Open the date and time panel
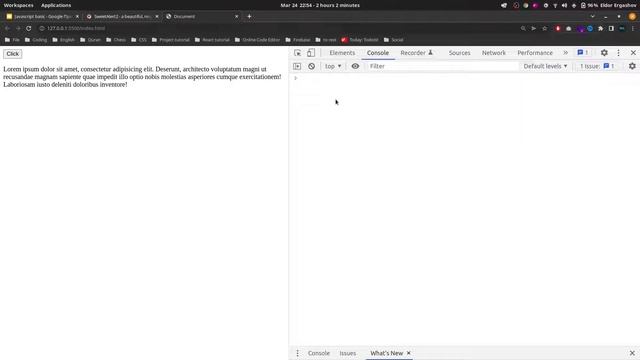The height and width of the screenshot is (360, 640). (320, 5)
